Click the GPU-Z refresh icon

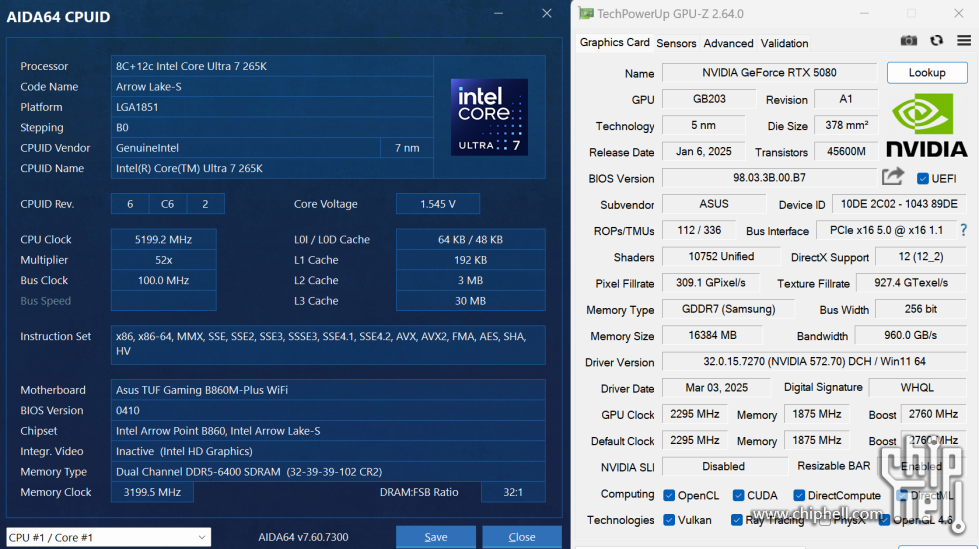click(936, 41)
